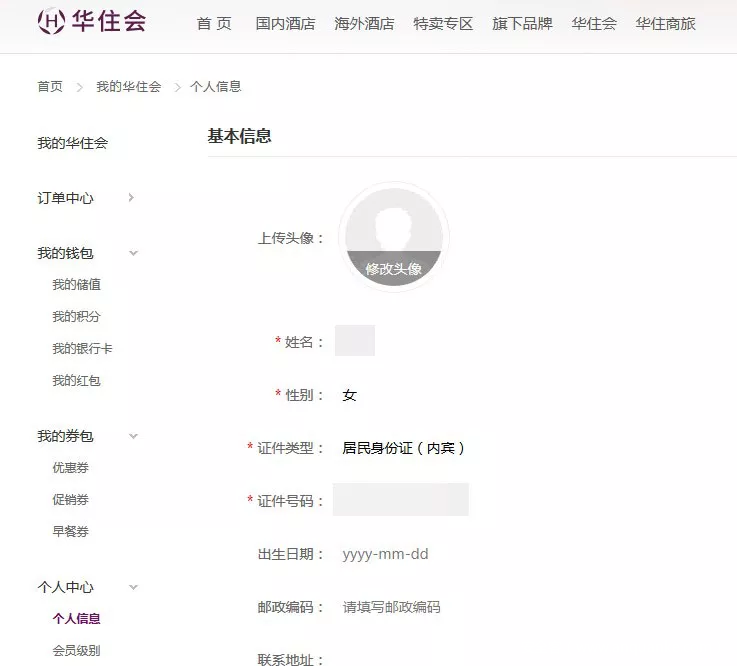
Task: Click the 邮政编码 input field
Action: 392,607
